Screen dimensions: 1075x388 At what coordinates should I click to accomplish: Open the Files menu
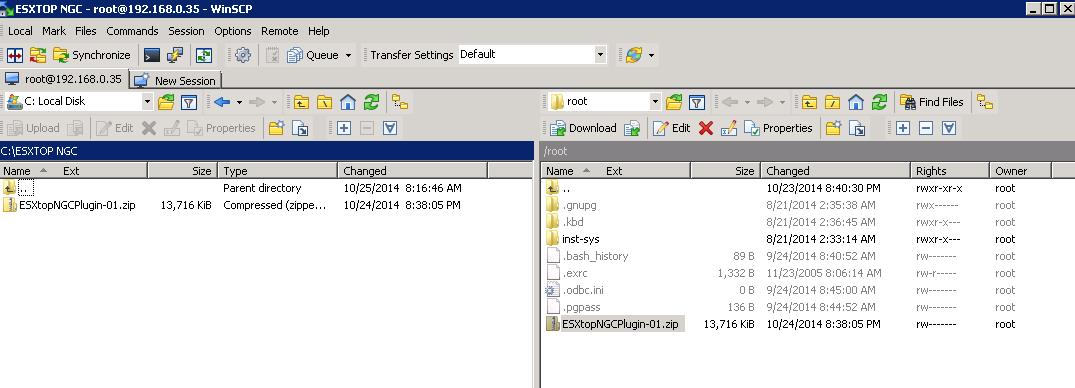pyautogui.click(x=86, y=31)
